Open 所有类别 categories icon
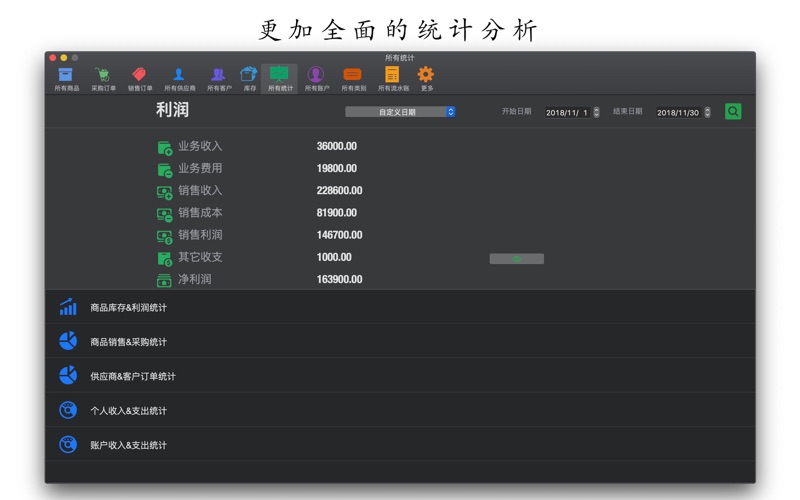This screenshot has height=500, width=800. [x=352, y=77]
